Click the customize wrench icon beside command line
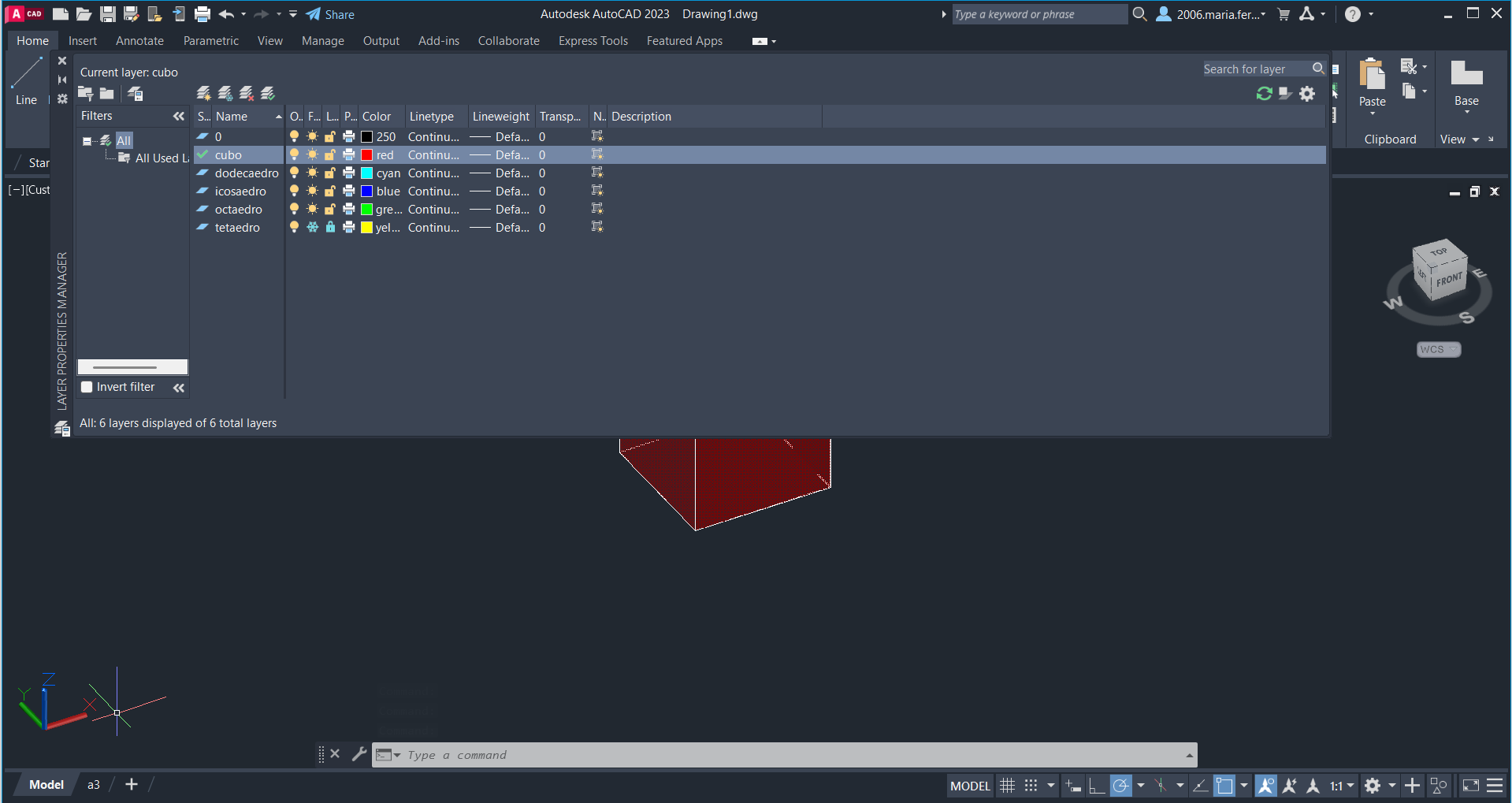 [x=359, y=754]
